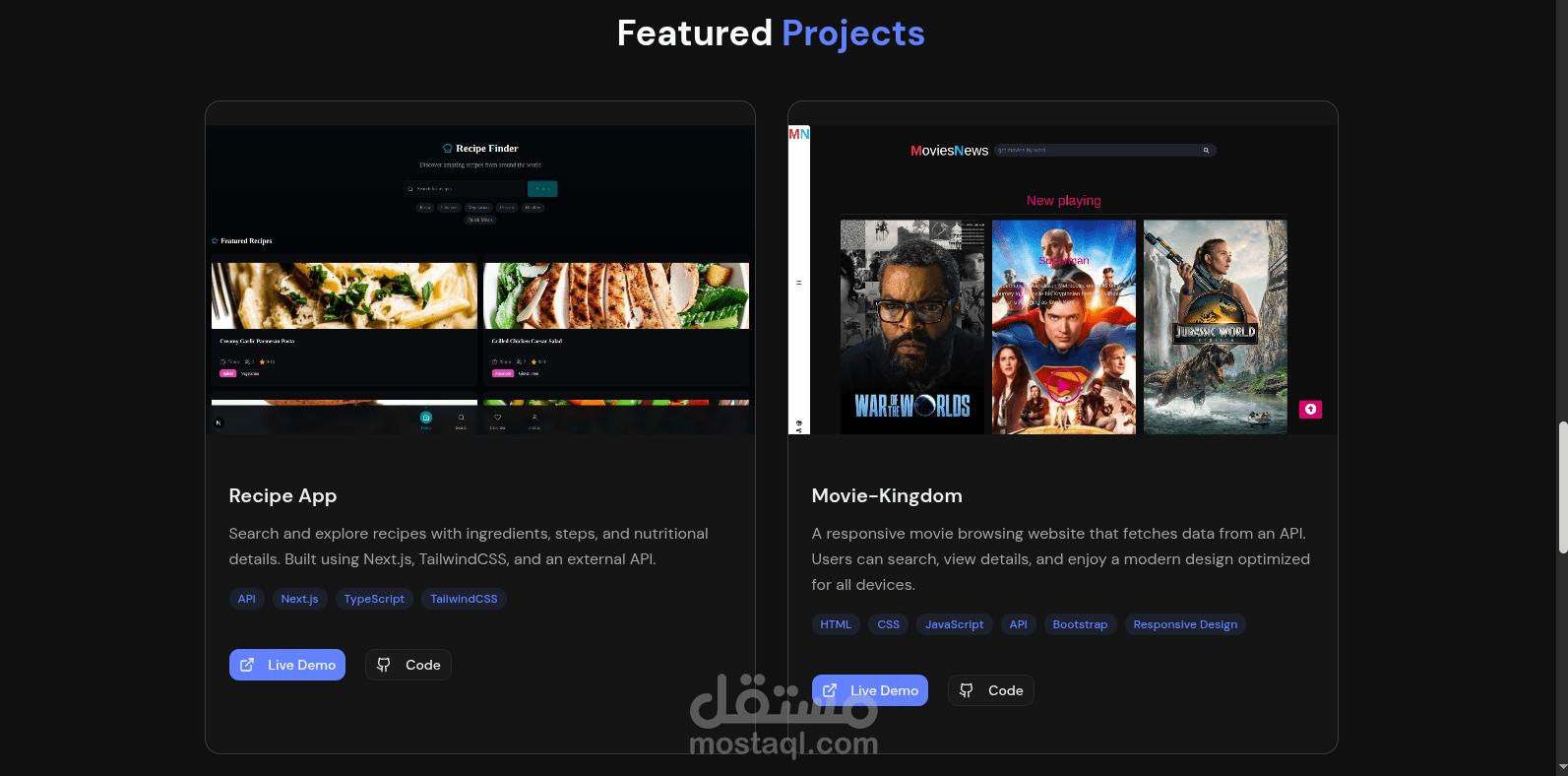
Task: Select the TailwindCSS tag
Action: (464, 599)
